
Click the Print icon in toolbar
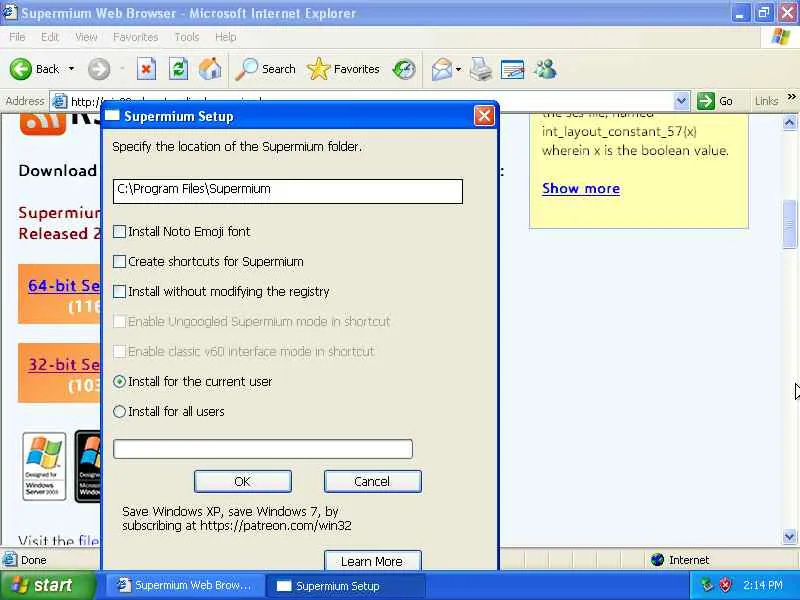tap(481, 69)
